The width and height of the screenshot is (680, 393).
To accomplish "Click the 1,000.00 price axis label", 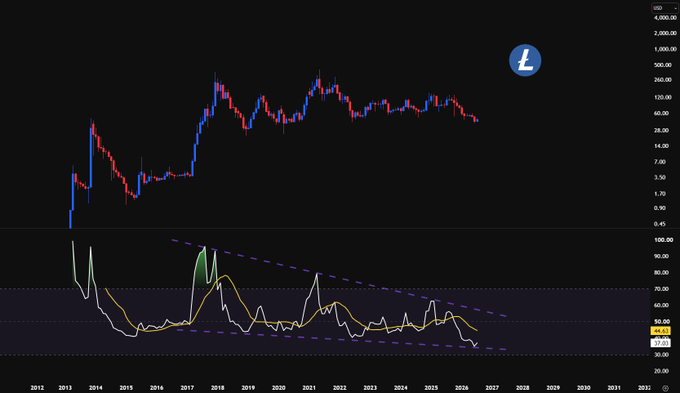I will pos(665,49).
